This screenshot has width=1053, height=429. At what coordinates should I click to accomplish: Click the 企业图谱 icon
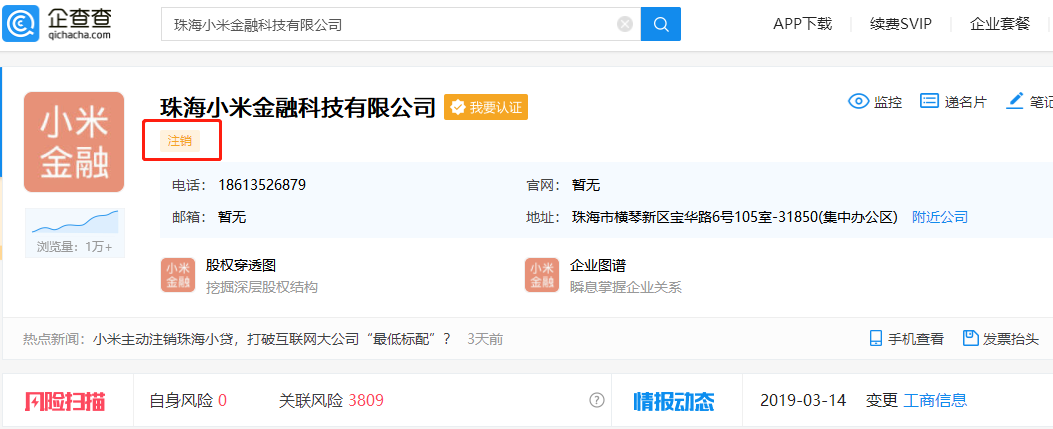[542, 275]
